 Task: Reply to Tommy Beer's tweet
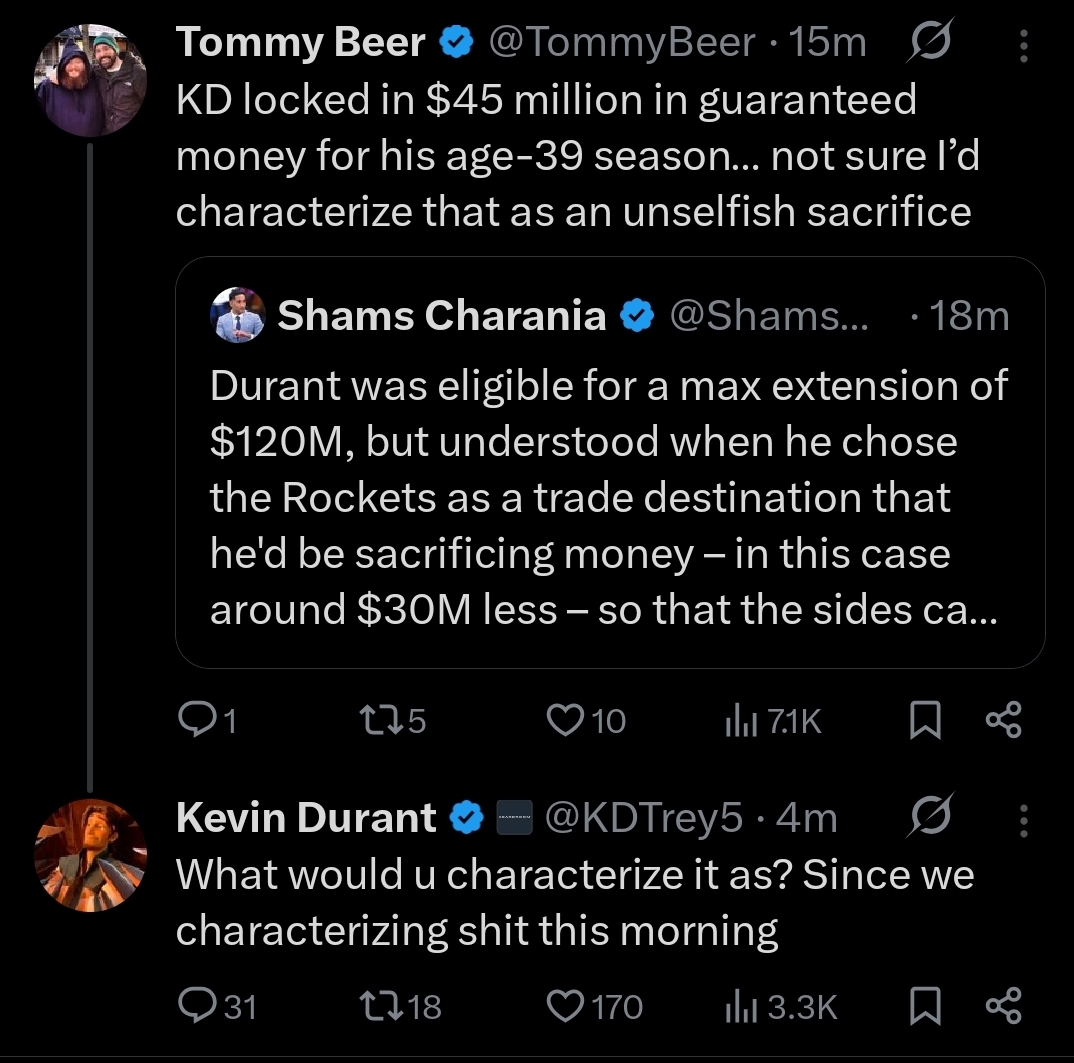pos(191,720)
